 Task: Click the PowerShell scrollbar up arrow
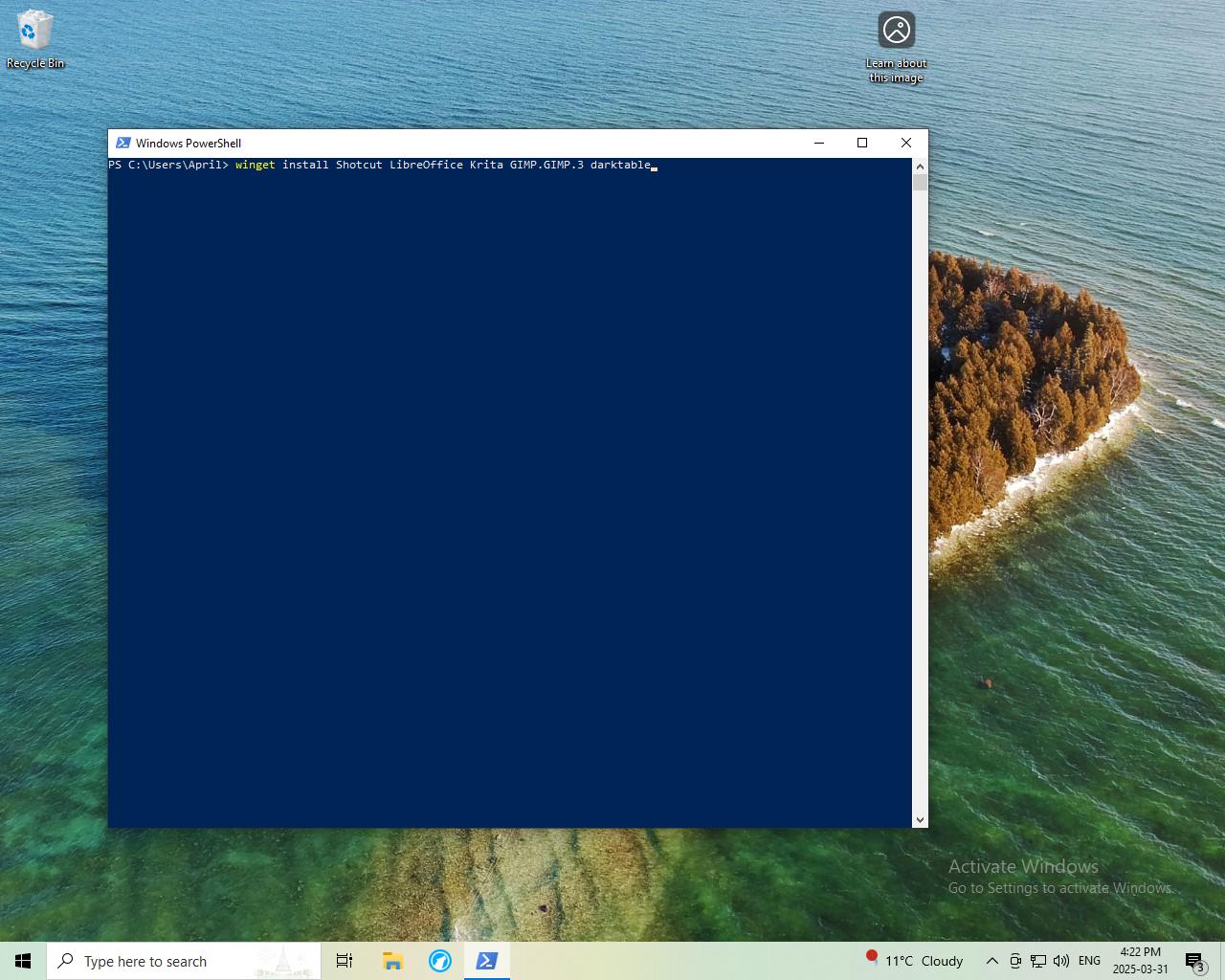coord(920,166)
